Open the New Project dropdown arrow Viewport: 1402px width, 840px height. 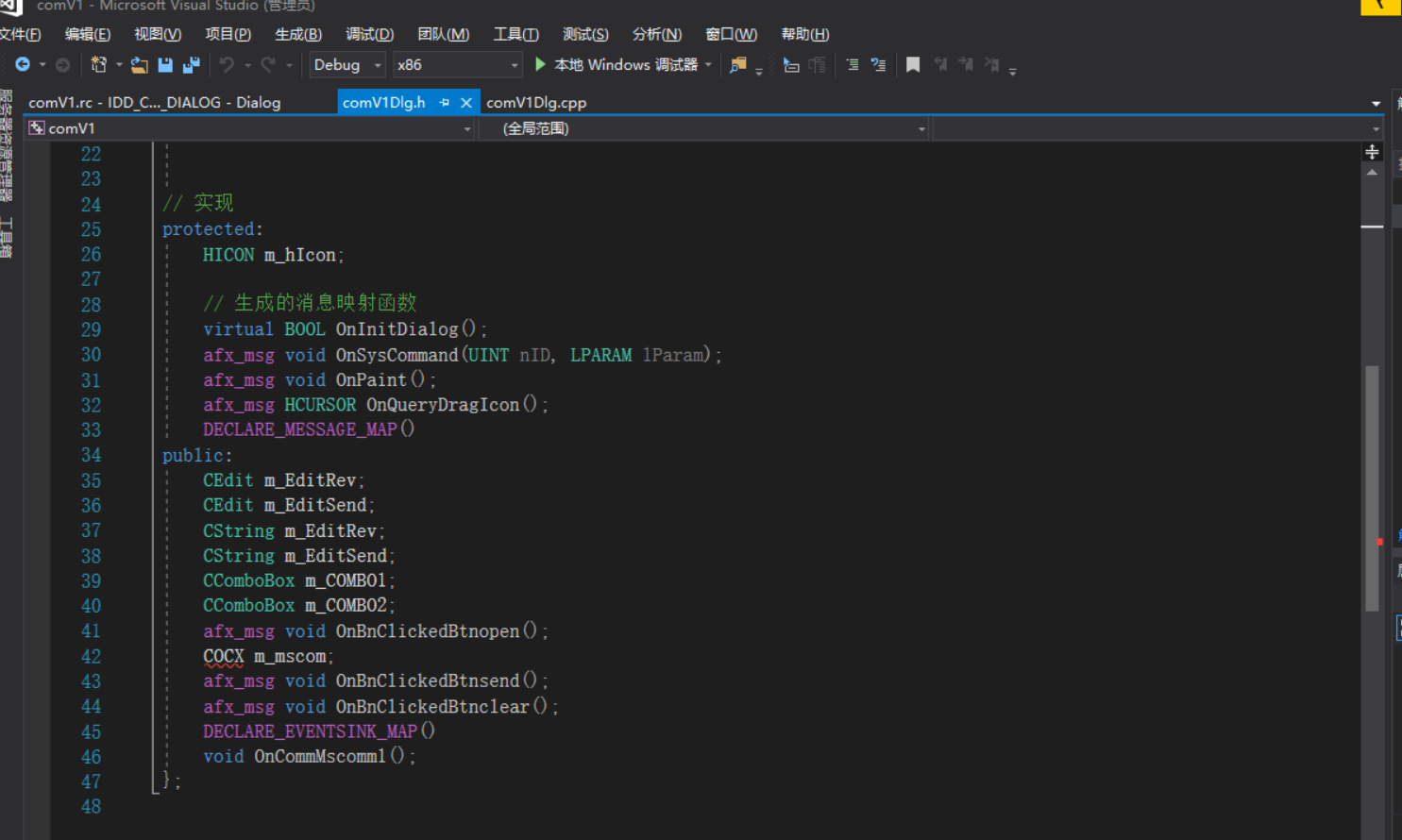(x=119, y=65)
